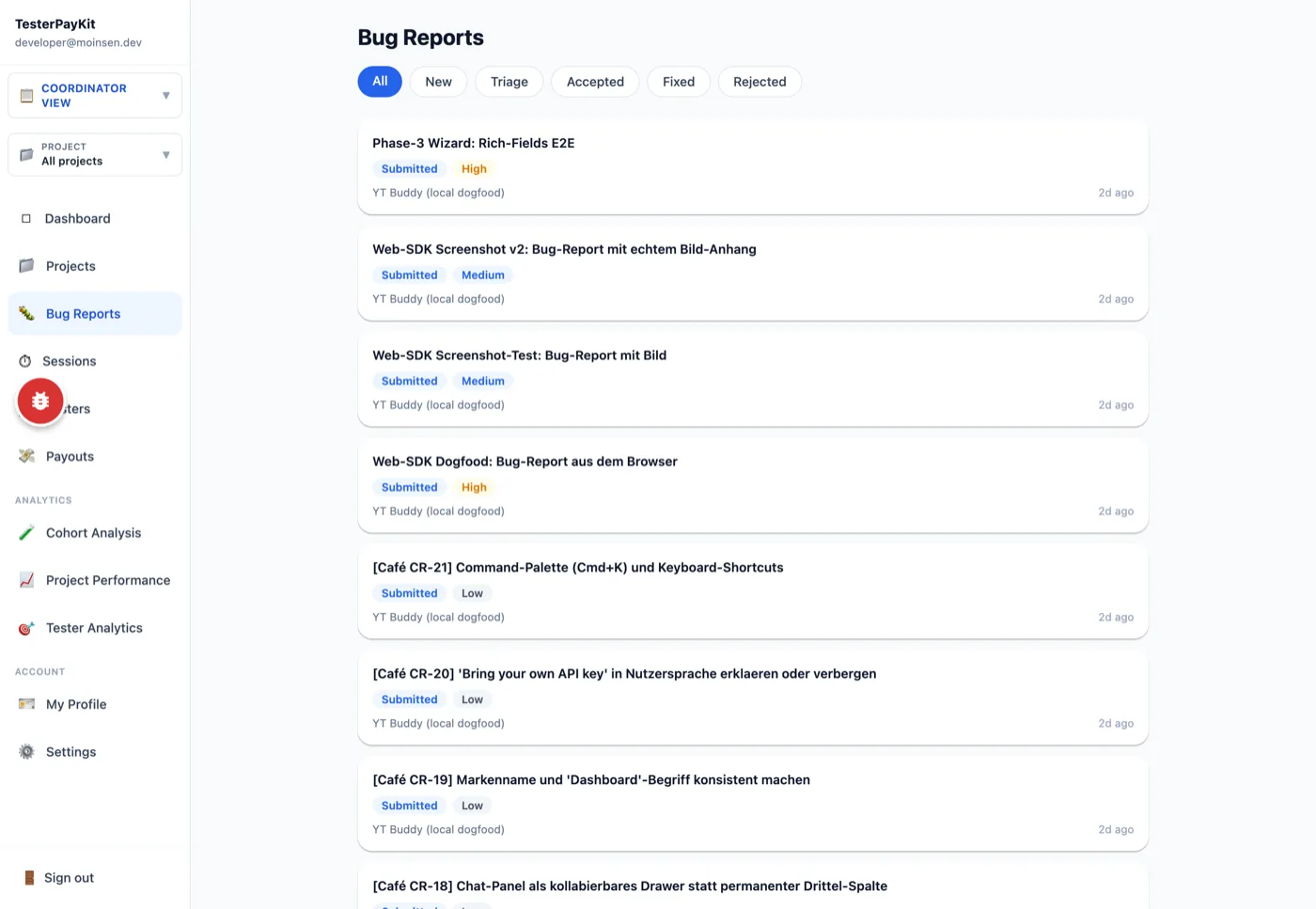Click the Tester Analytics target icon
1316x909 pixels.
coord(26,628)
